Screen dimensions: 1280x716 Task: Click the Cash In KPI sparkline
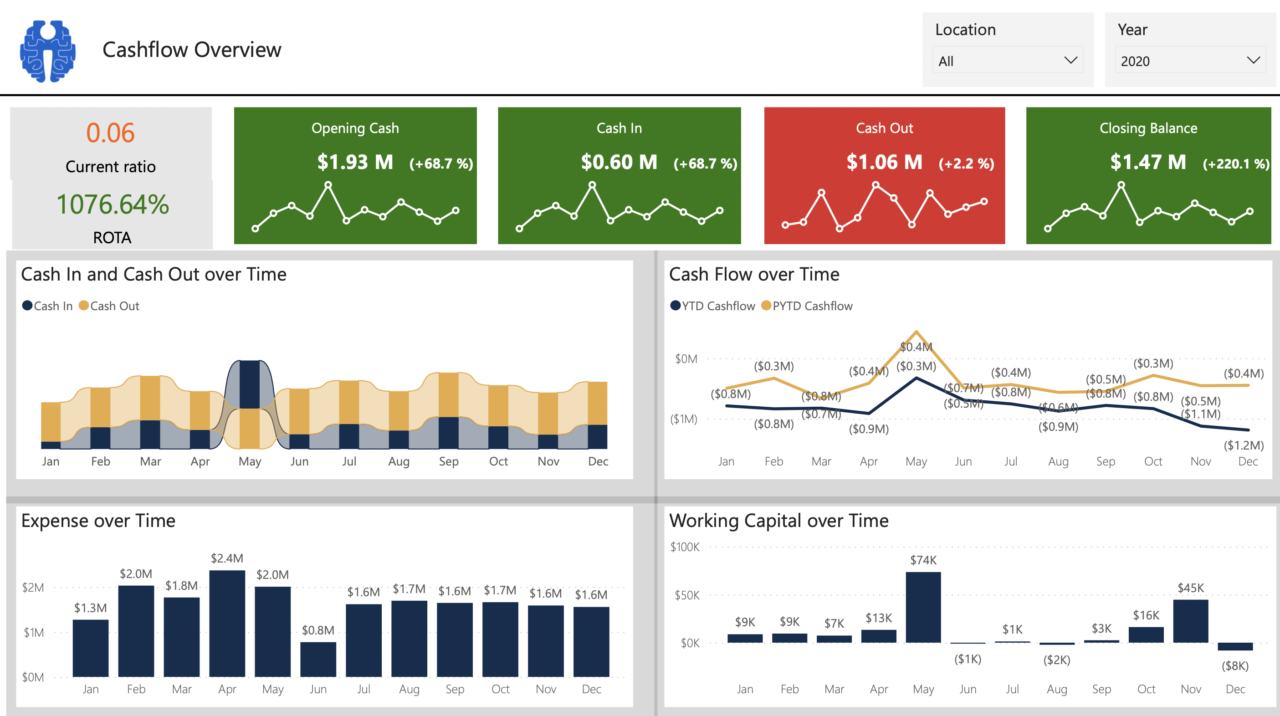click(x=619, y=210)
